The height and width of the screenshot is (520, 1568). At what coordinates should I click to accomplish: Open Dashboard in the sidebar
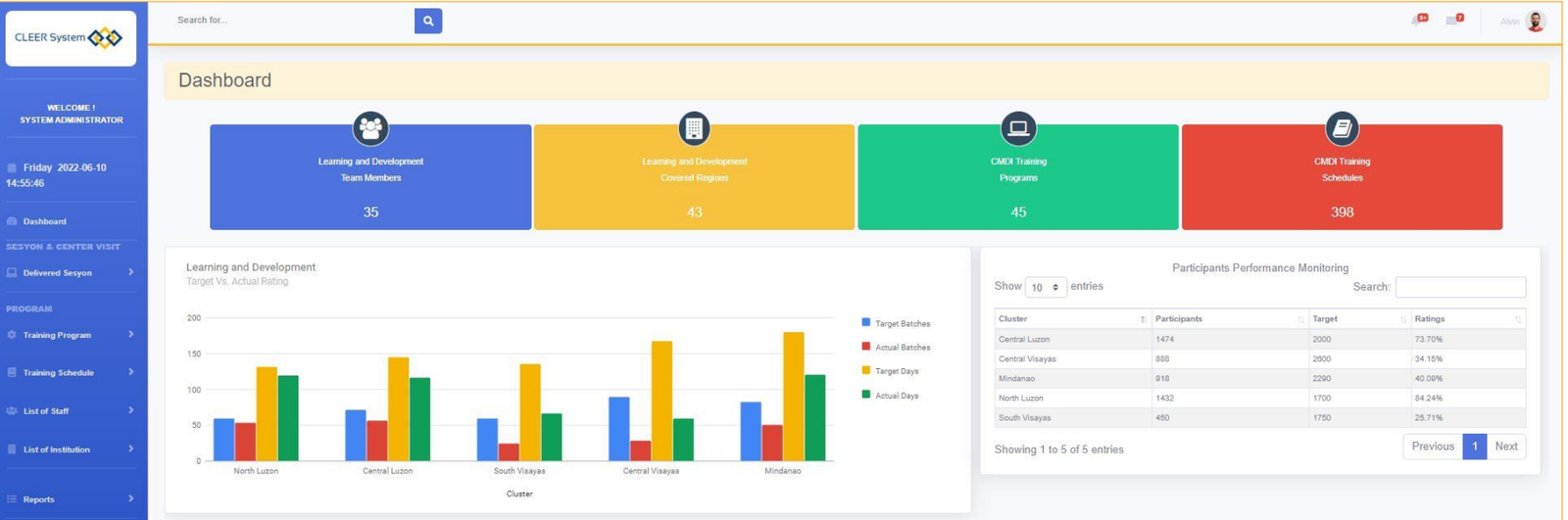[x=44, y=221]
